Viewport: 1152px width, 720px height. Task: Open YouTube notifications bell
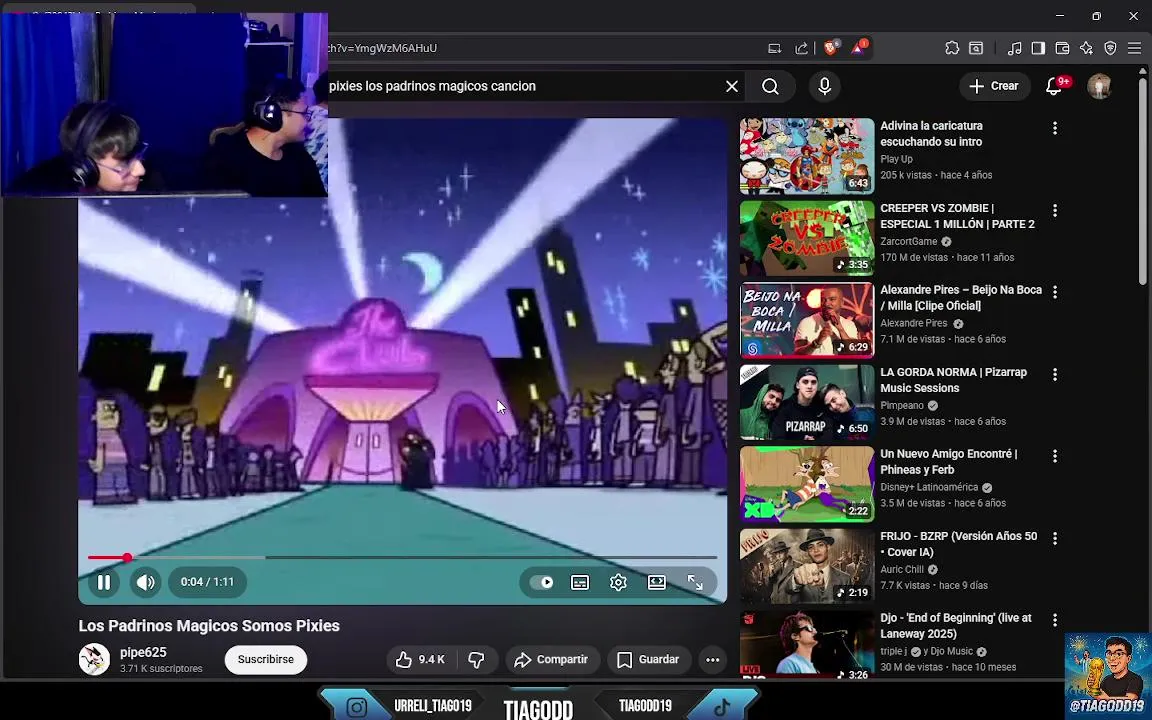click(x=1054, y=87)
